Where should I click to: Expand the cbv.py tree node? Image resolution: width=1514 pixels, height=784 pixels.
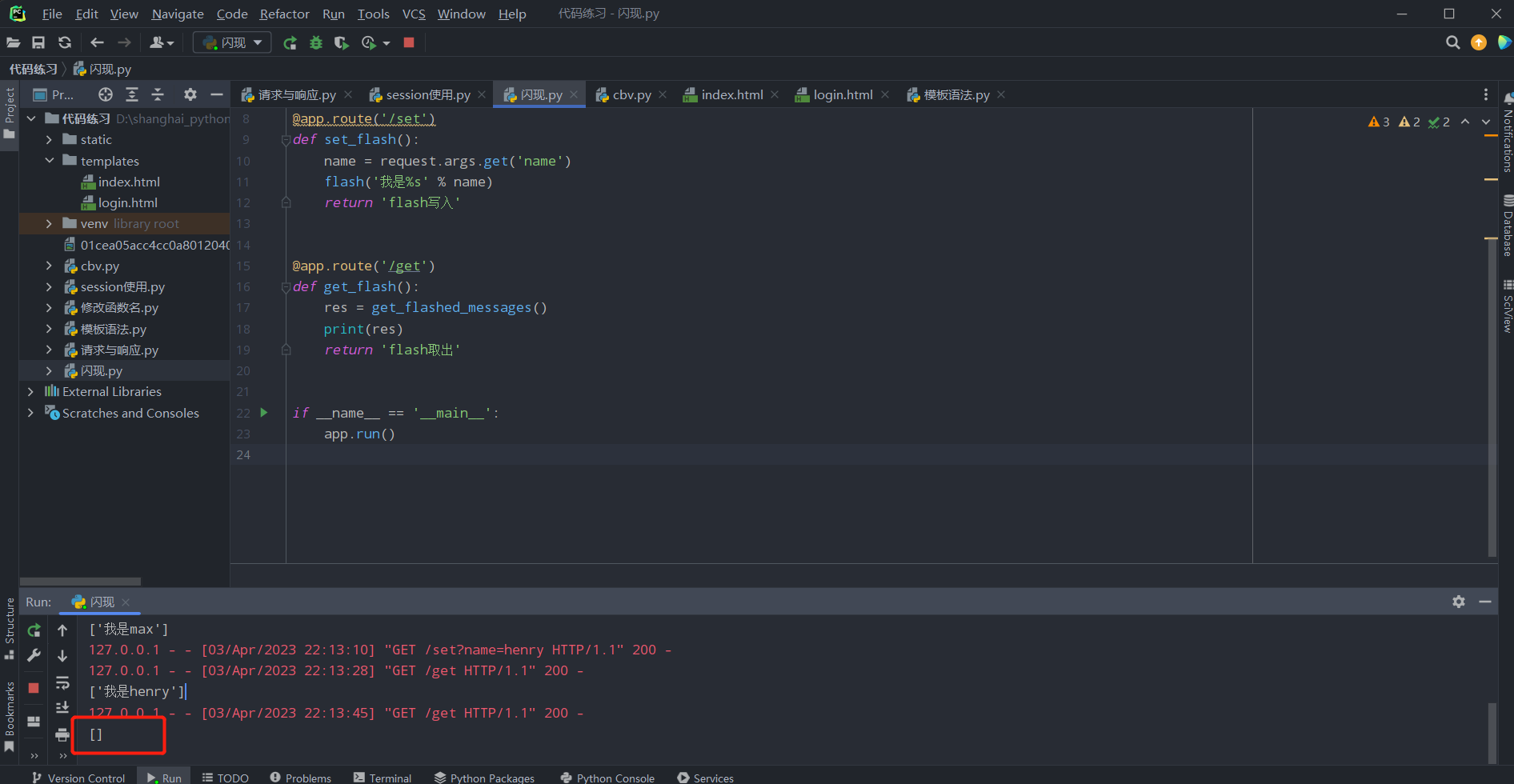[x=50, y=266]
